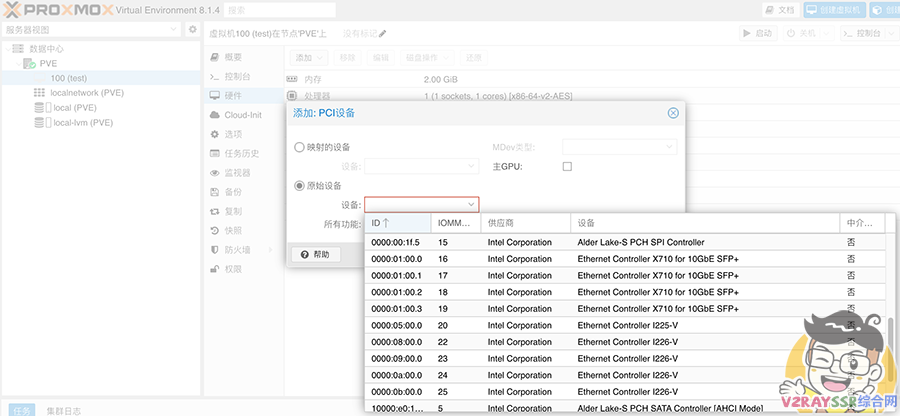900x416 pixels.
Task: Click the pencil icon to edit tags
Action: pos(382,33)
